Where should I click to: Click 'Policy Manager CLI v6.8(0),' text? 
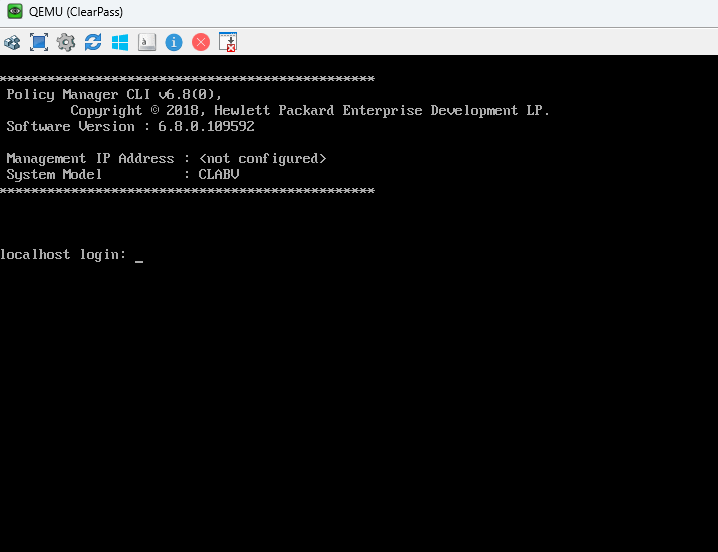114,94
